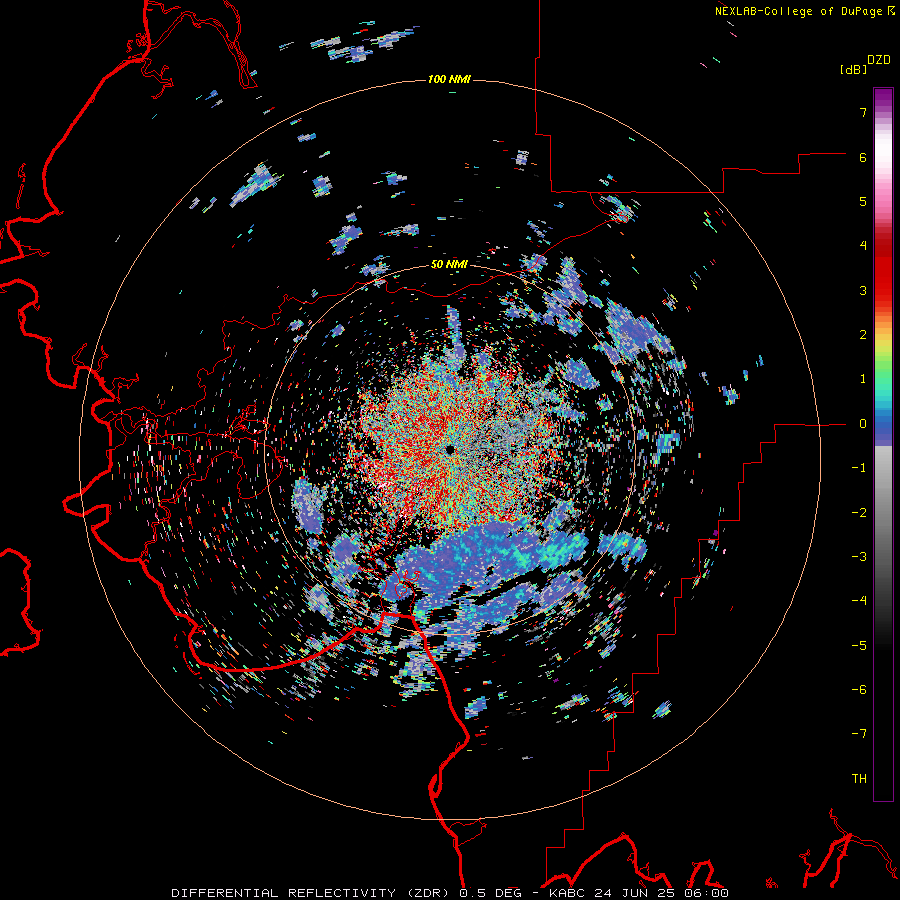Click the 100 NMI range ring label
Viewport: 900px width, 900px height.
click(449, 79)
